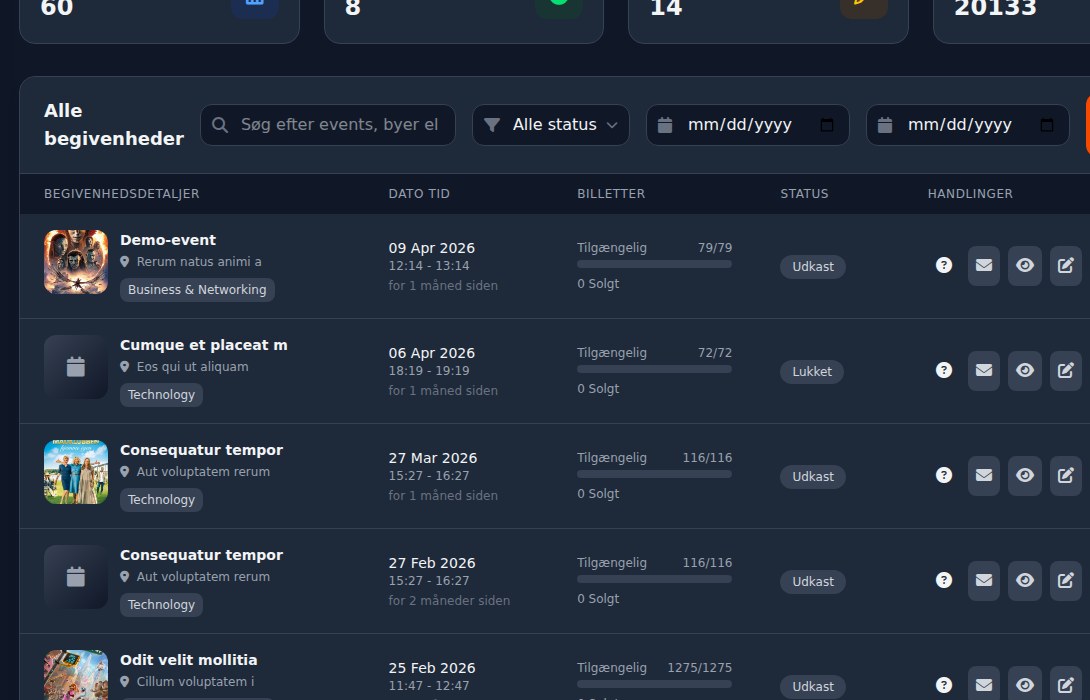The width and height of the screenshot is (1090, 700).
Task: Open help icon for Demo-event row
Action: click(943, 265)
